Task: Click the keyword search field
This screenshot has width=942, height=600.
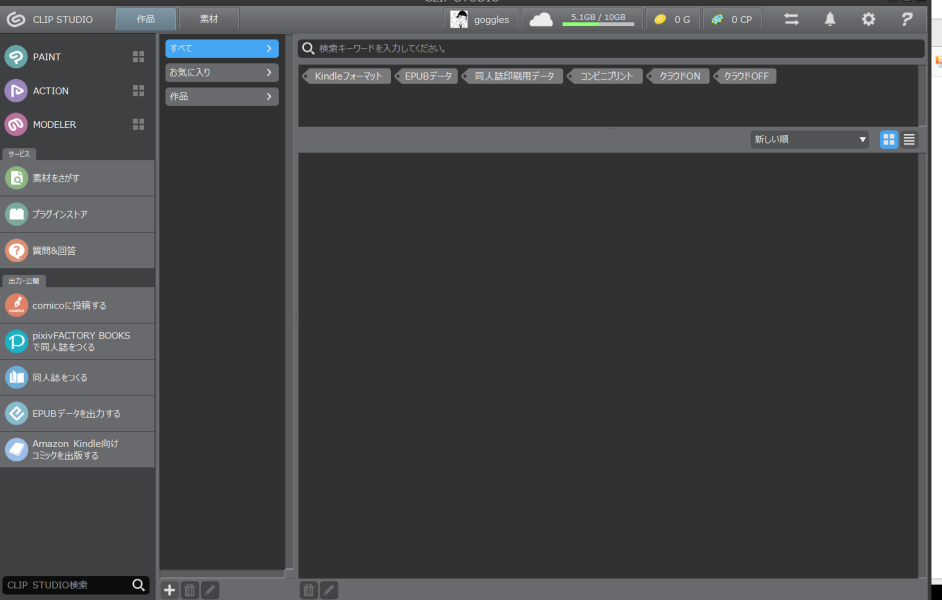Action: click(x=611, y=48)
